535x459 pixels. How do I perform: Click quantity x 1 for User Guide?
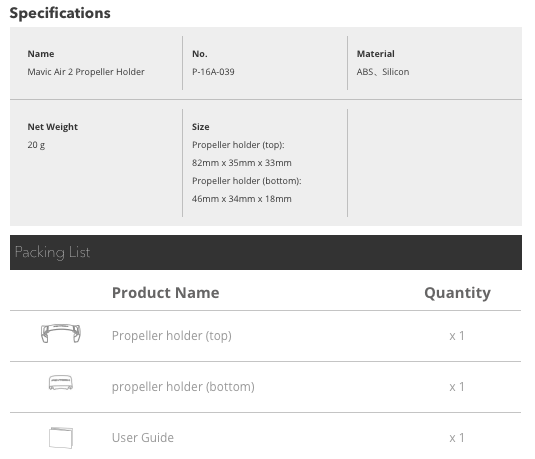tap(457, 438)
